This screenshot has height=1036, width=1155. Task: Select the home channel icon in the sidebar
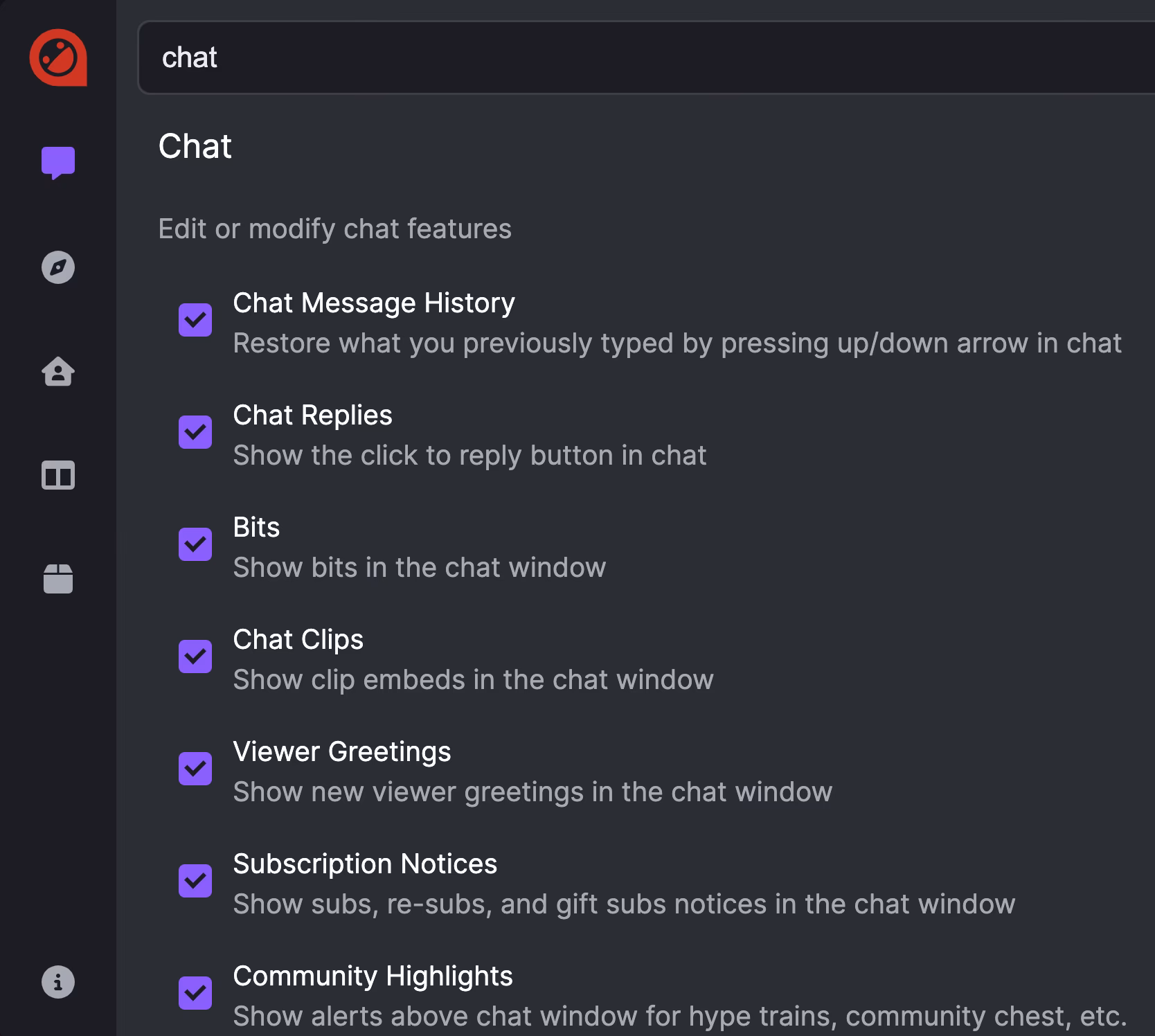coord(58,372)
